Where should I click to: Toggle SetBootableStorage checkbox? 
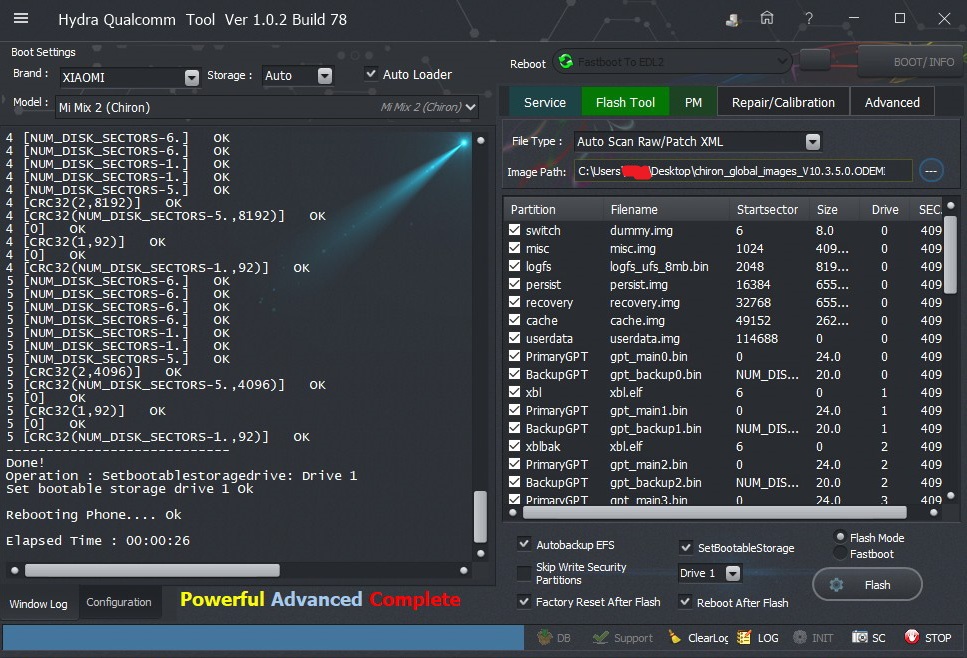click(685, 547)
